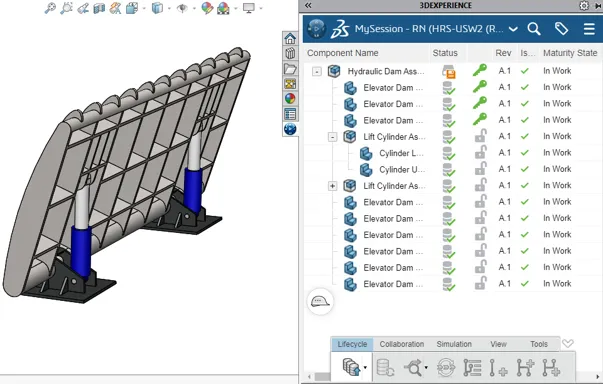Open the 3DEXPERIENCE globe task pane tab
Viewport: 603px width, 384px height.
pos(290,129)
